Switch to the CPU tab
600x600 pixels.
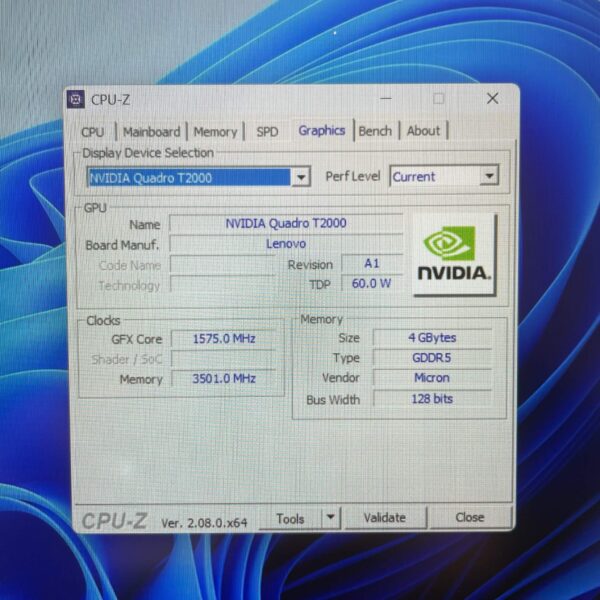point(93,132)
